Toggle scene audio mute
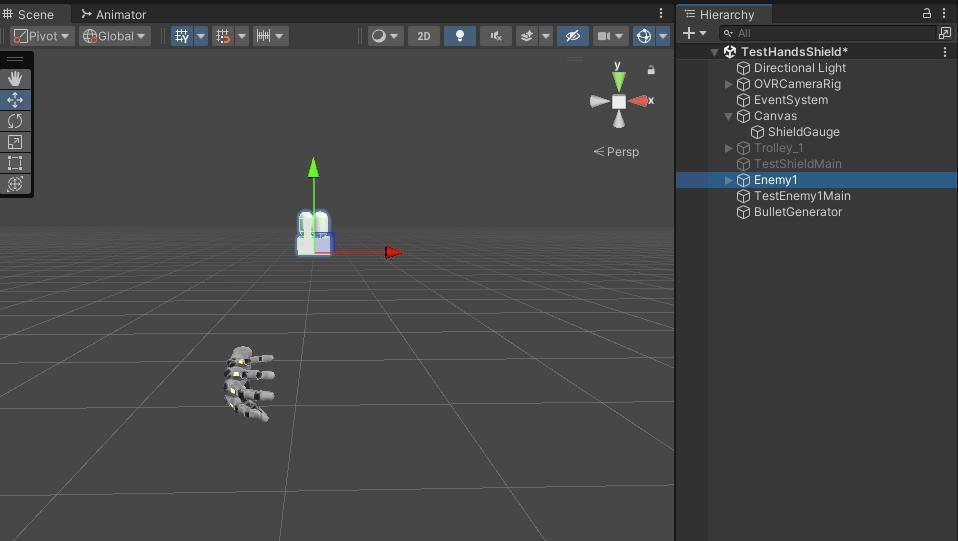Screen dimensions: 958x541 [x=495, y=36]
